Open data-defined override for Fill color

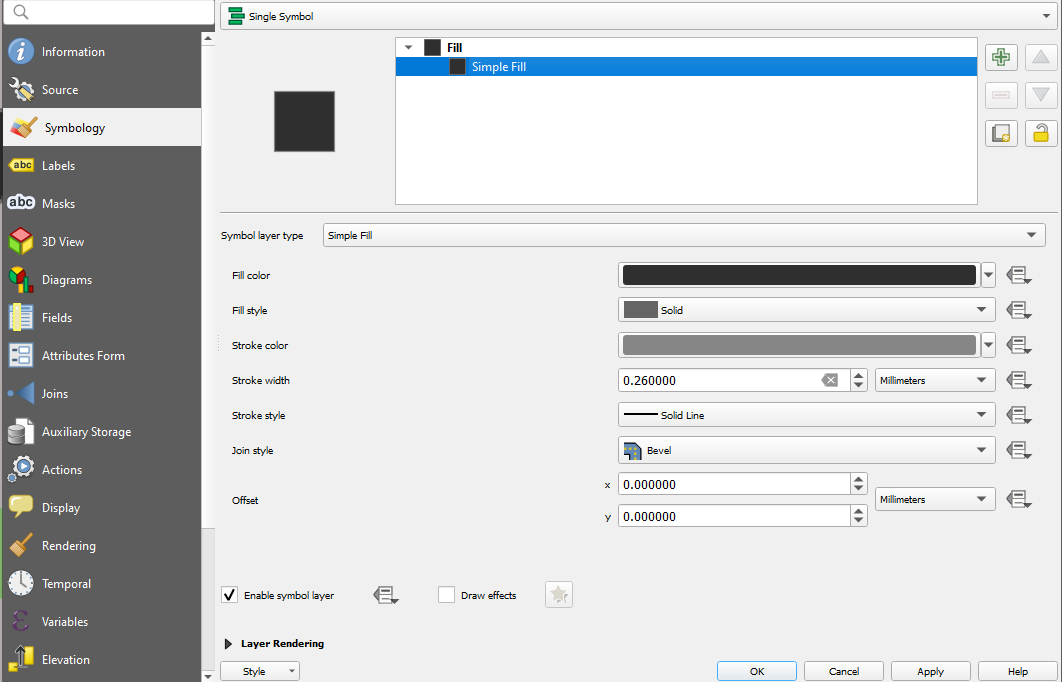pyautogui.click(x=1019, y=276)
